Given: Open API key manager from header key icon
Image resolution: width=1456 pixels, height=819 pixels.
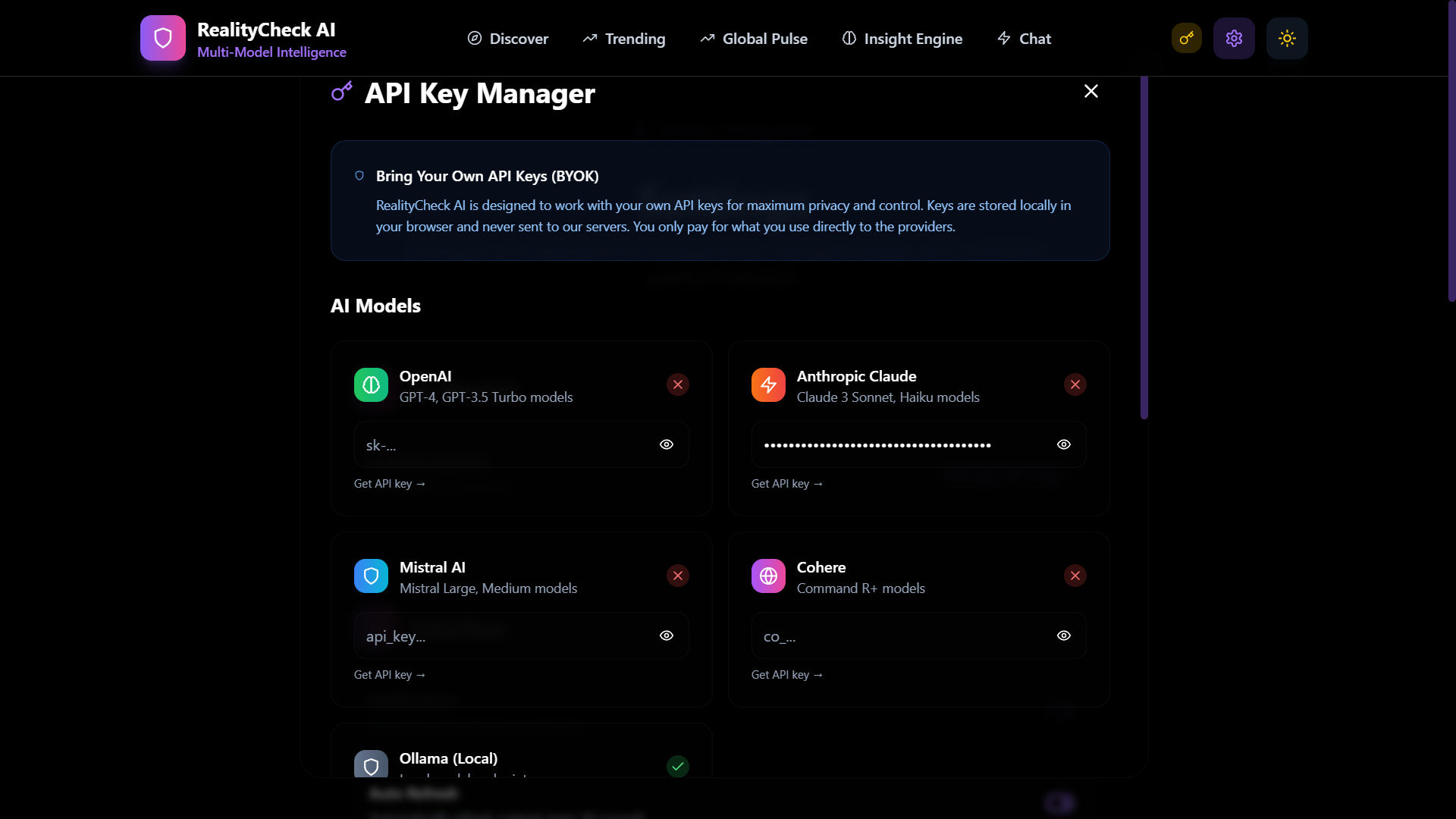Looking at the screenshot, I should [x=1186, y=38].
